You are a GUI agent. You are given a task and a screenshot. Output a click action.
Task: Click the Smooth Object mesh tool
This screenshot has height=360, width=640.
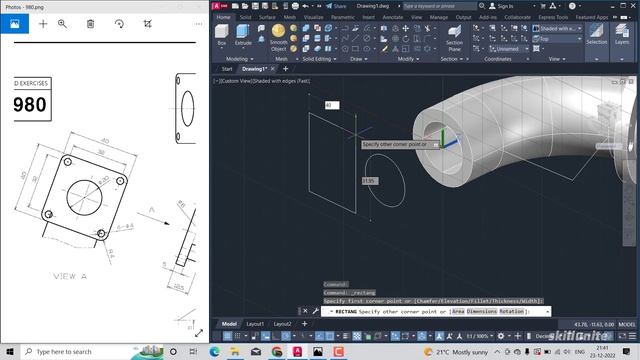click(x=278, y=37)
